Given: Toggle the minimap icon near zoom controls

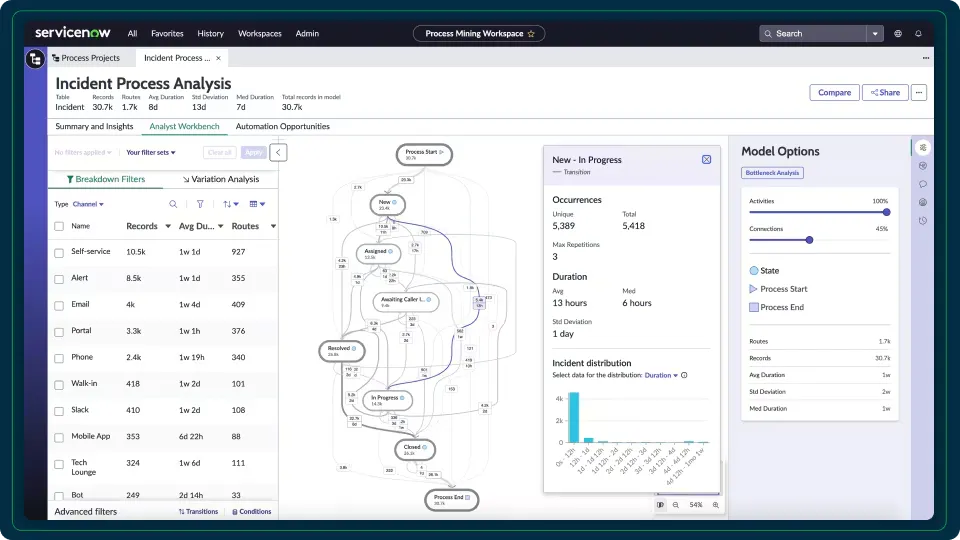Looking at the screenshot, I should coord(660,505).
